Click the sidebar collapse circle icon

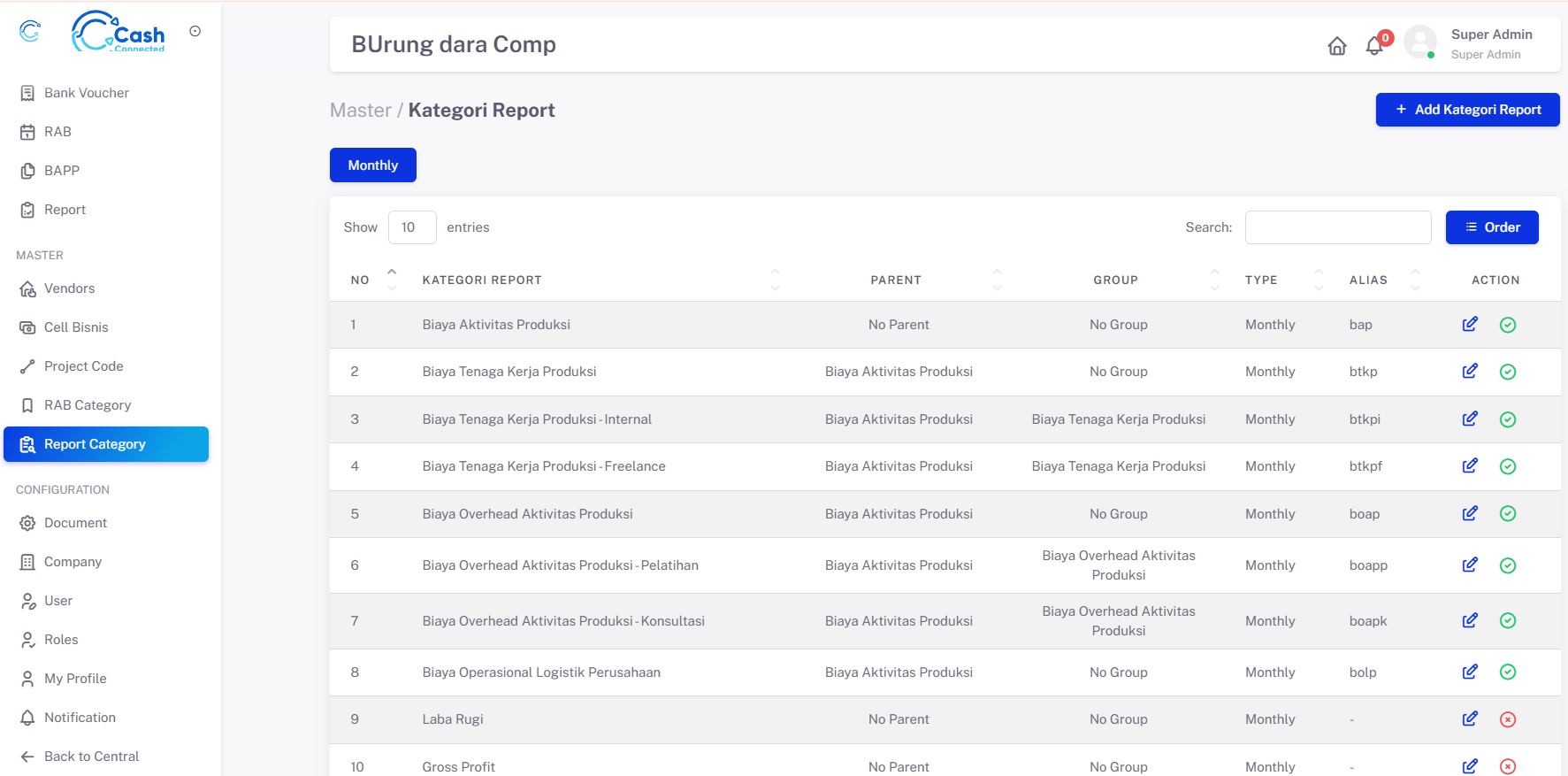195,31
